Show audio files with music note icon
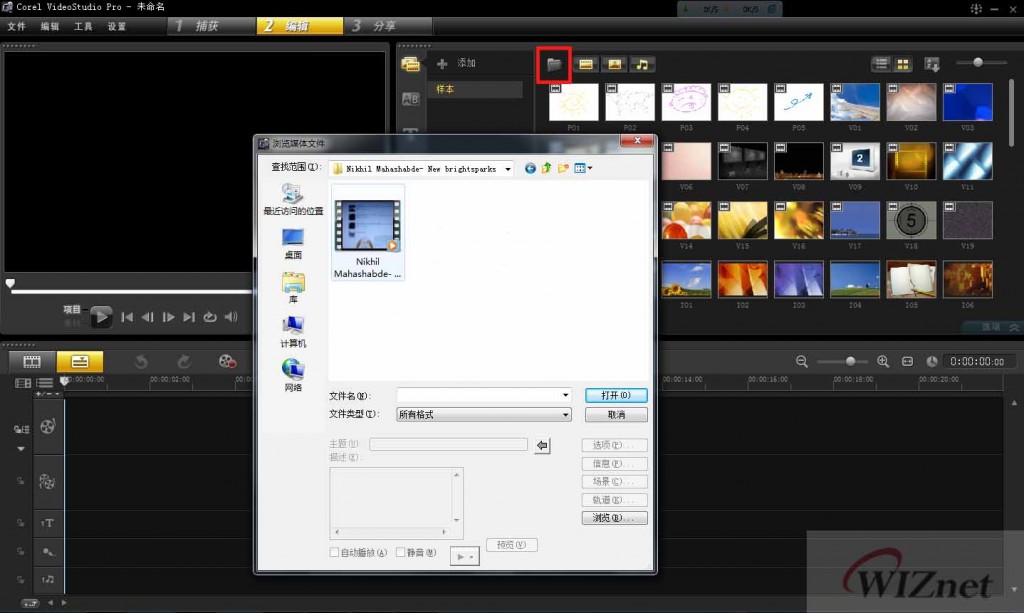This screenshot has width=1024, height=613. pyautogui.click(x=642, y=64)
